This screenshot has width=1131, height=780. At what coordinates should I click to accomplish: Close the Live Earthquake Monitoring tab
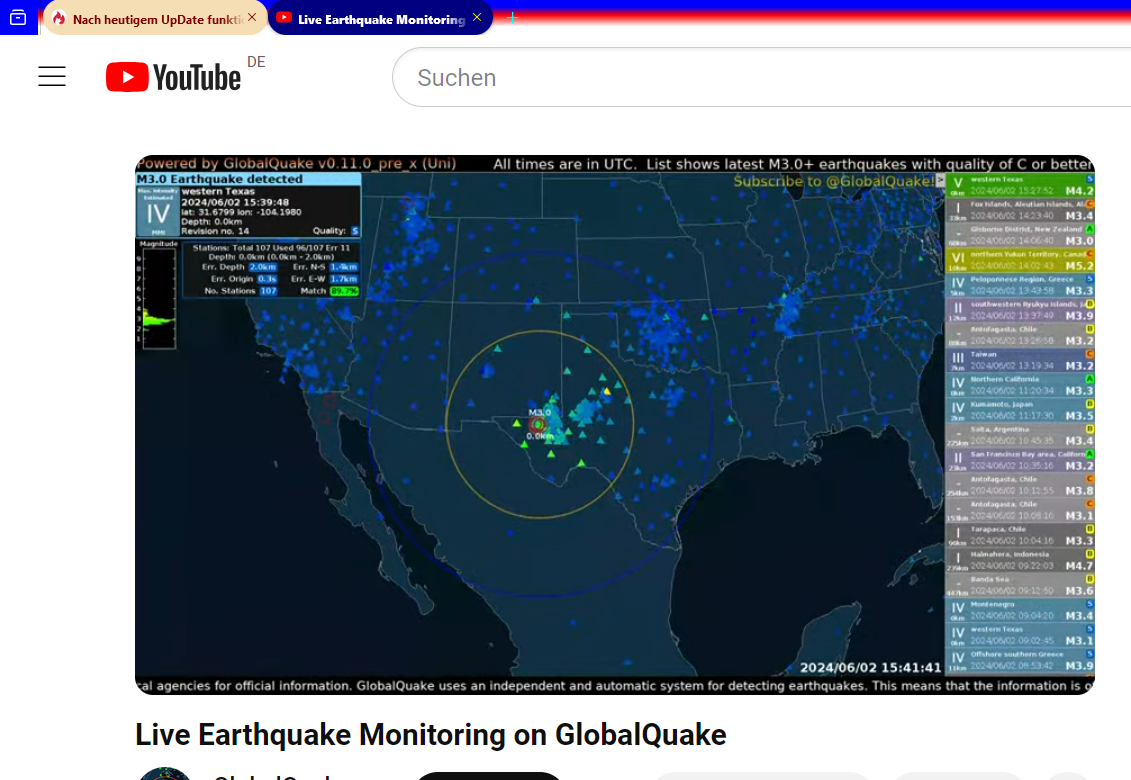tap(477, 17)
